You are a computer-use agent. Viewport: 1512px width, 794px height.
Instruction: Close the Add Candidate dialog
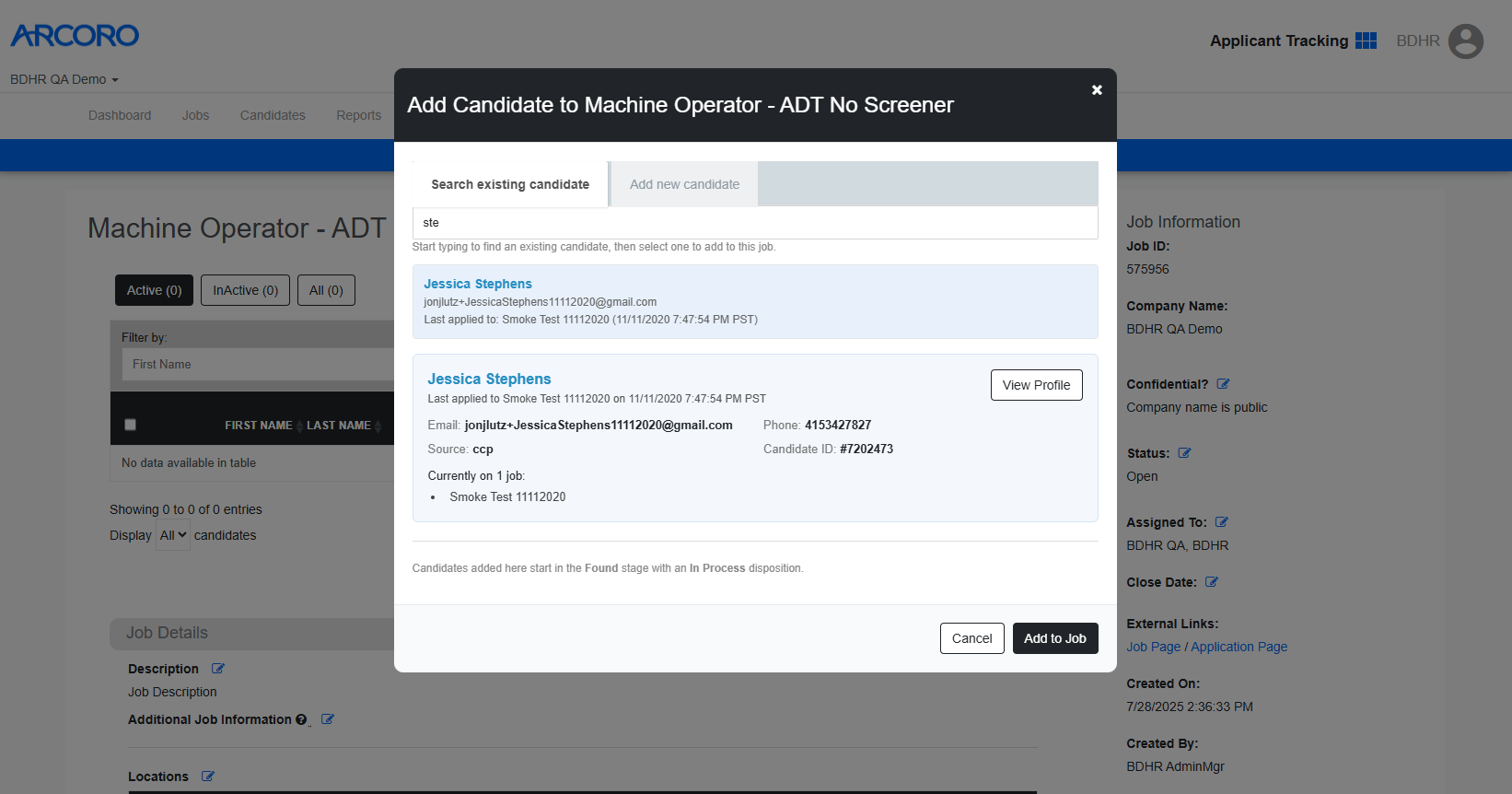pos(1097,90)
